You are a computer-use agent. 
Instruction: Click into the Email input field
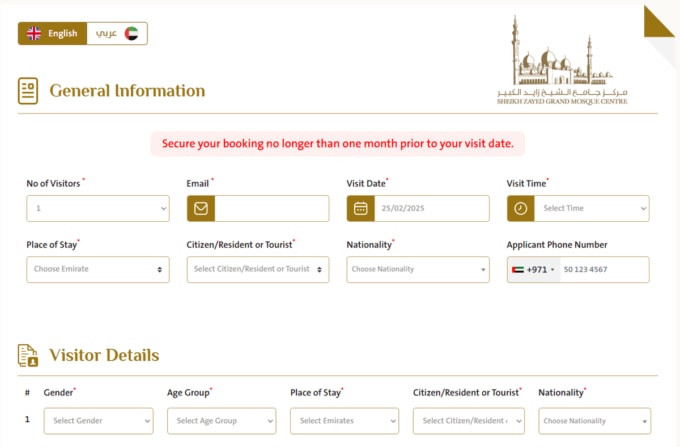(271, 208)
